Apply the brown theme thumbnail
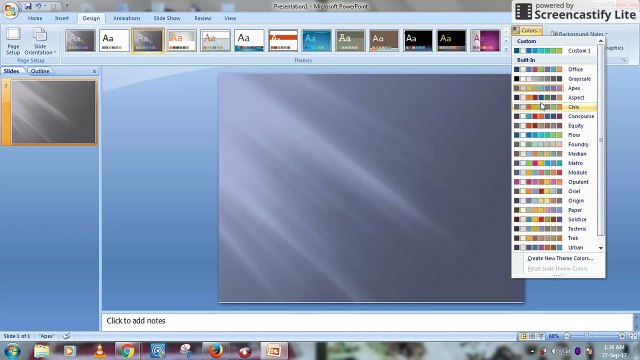Viewport: 640px width, 360px height. pyautogui.click(x=384, y=40)
